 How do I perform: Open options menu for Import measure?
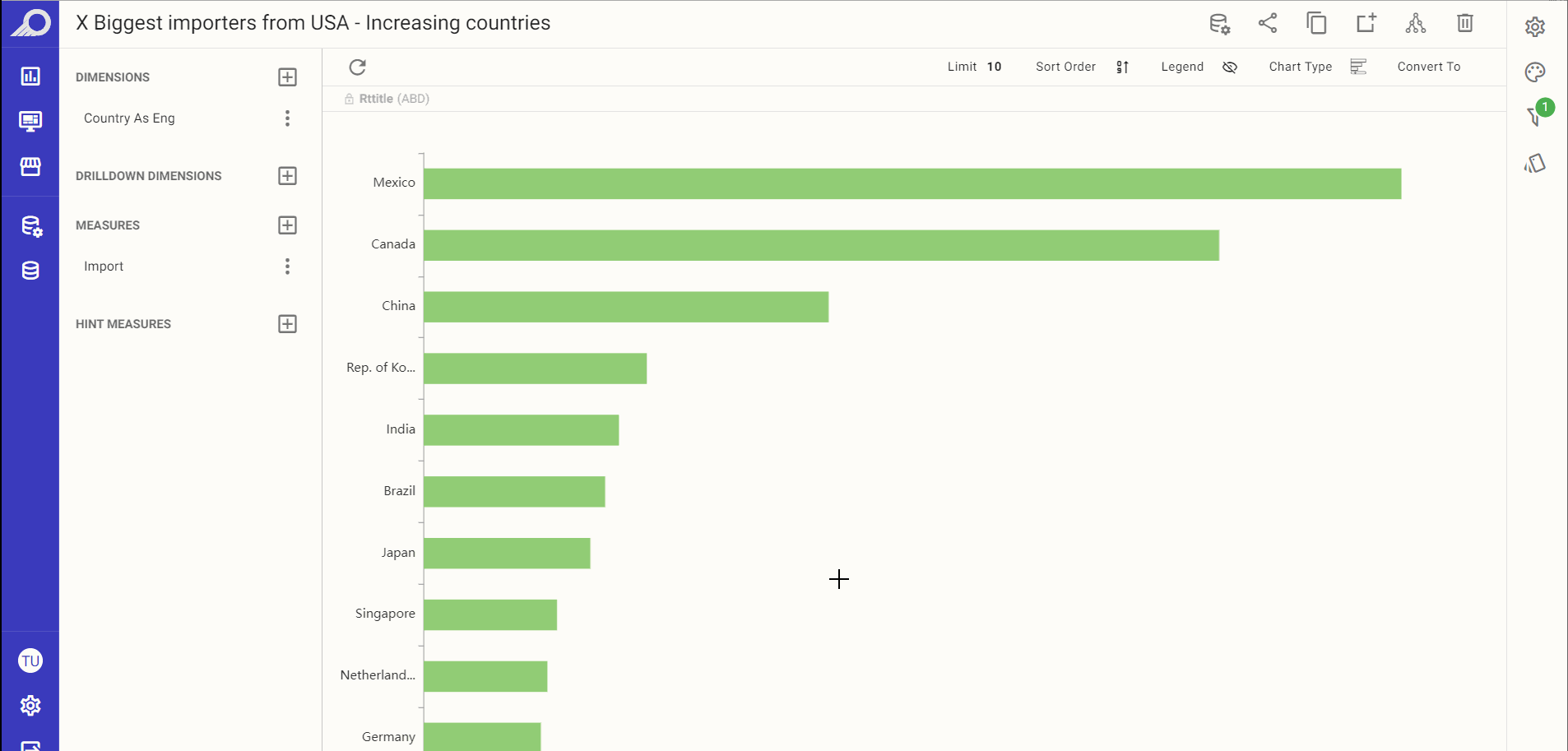[x=287, y=267]
